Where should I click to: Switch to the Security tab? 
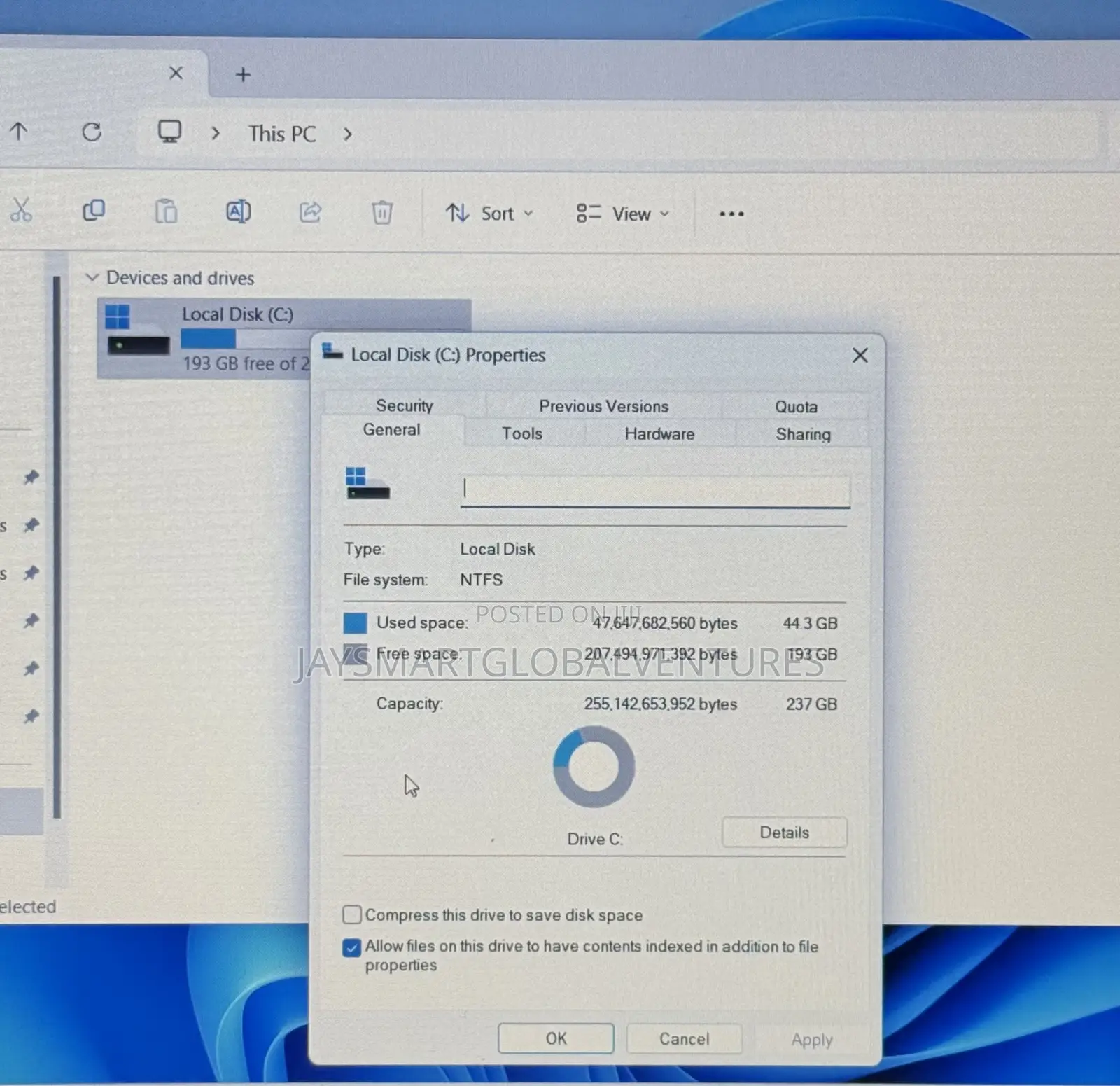tap(405, 405)
